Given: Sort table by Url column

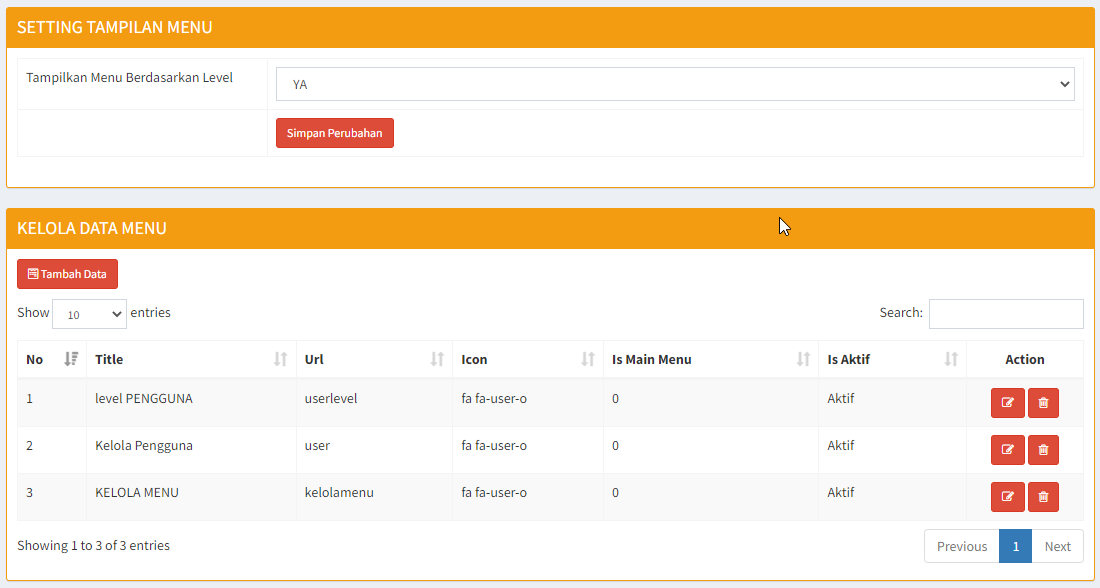Looking at the screenshot, I should [374, 359].
